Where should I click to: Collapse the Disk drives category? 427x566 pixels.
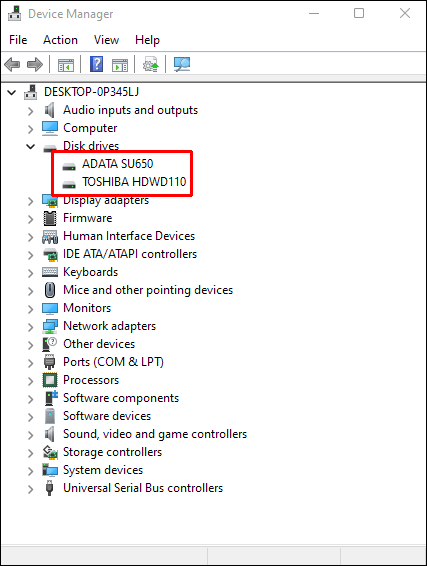31,147
